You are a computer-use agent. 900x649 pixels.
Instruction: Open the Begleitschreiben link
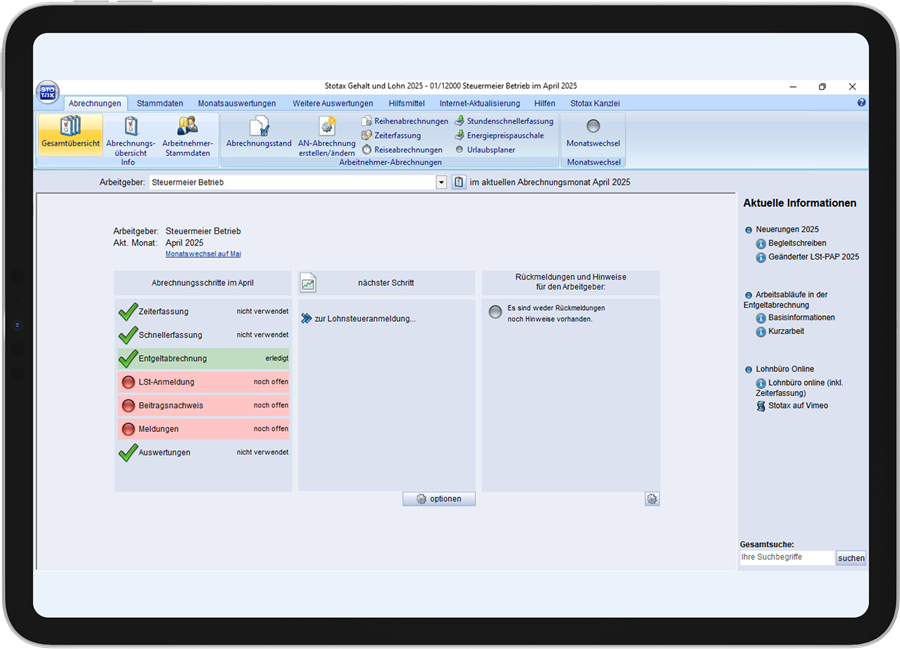point(797,243)
